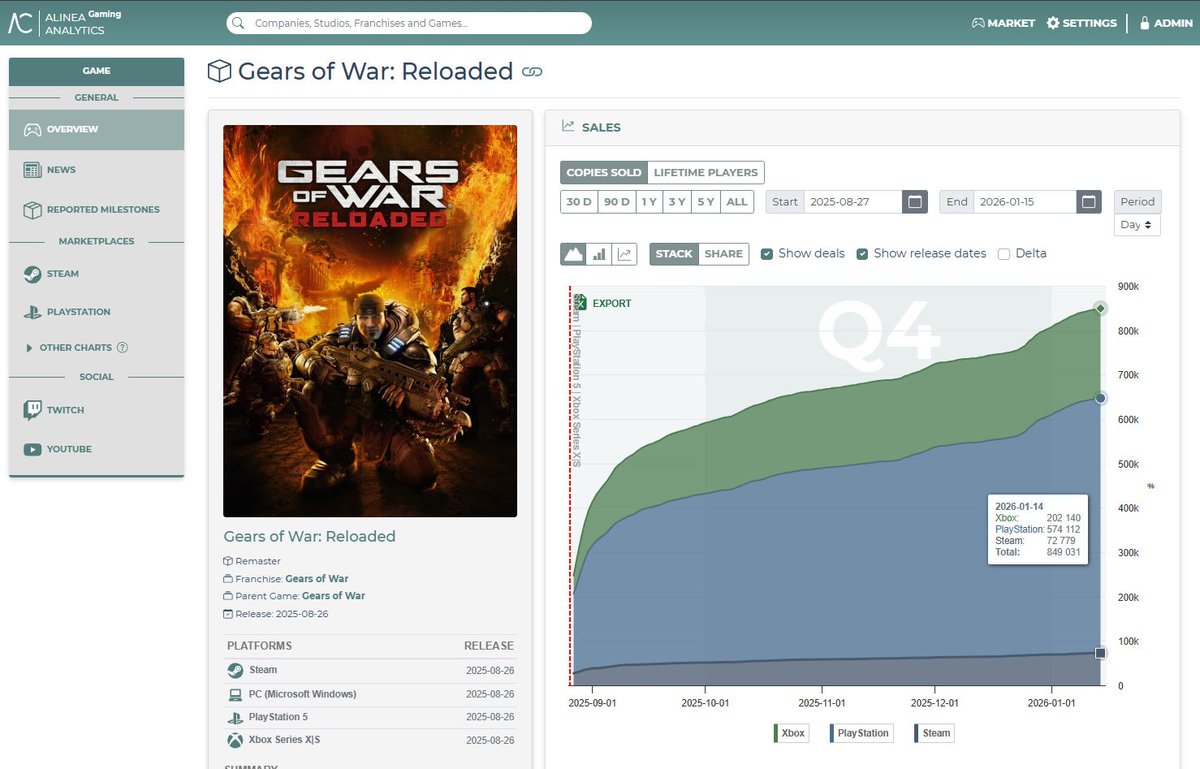
Task: Uncheck the Show release dates checkbox
Action: pos(862,254)
